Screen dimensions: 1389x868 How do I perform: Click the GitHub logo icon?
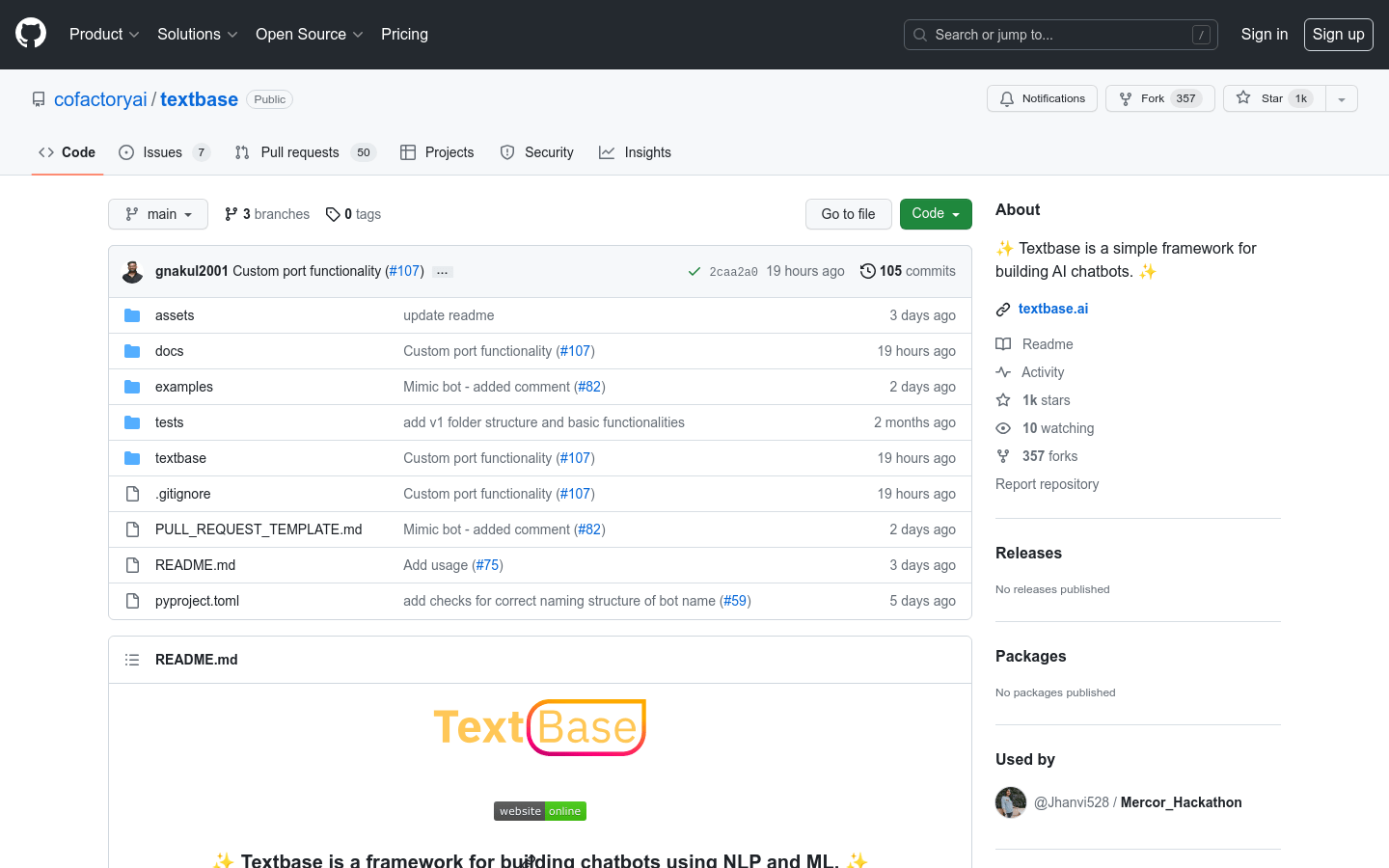pyautogui.click(x=31, y=34)
